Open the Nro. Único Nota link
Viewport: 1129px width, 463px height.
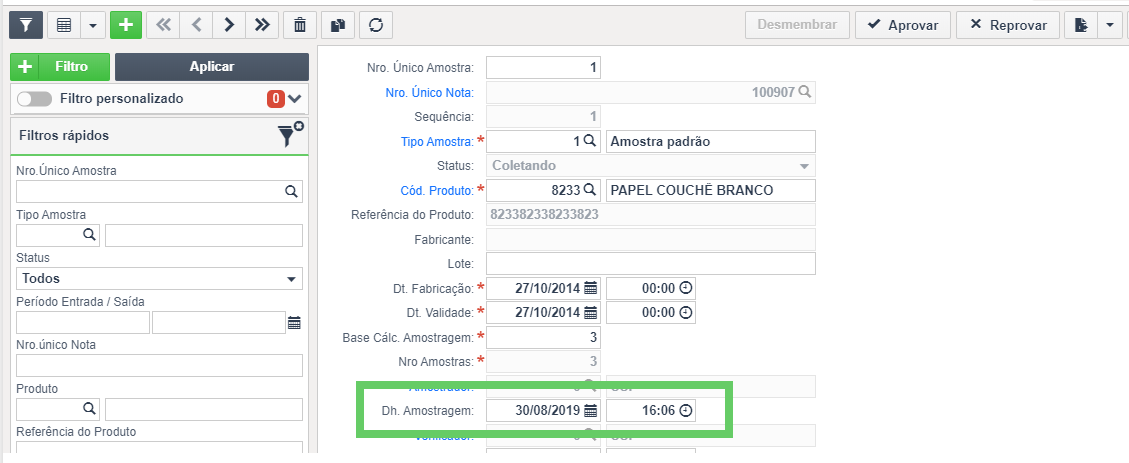429,92
